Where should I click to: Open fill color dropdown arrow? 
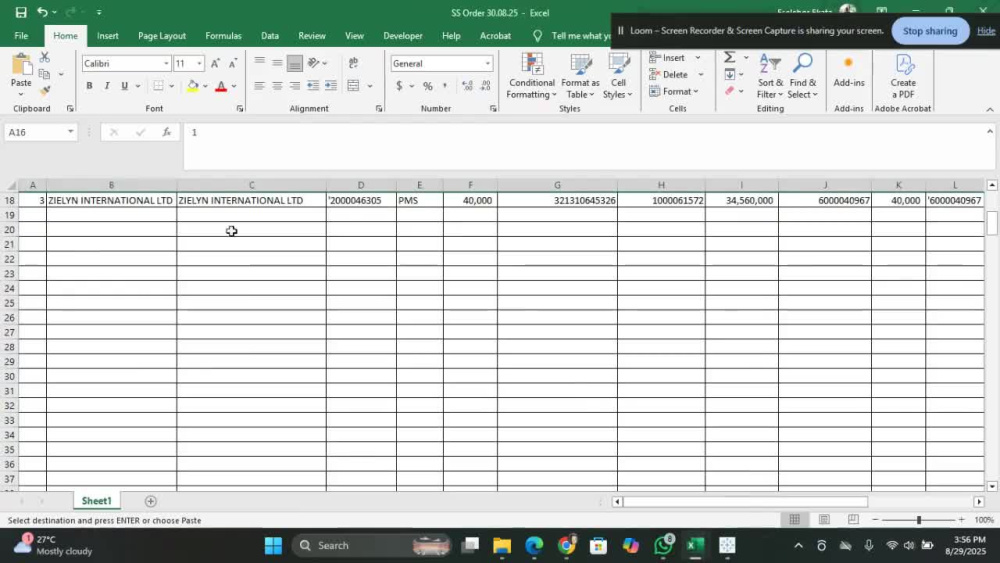(x=205, y=86)
